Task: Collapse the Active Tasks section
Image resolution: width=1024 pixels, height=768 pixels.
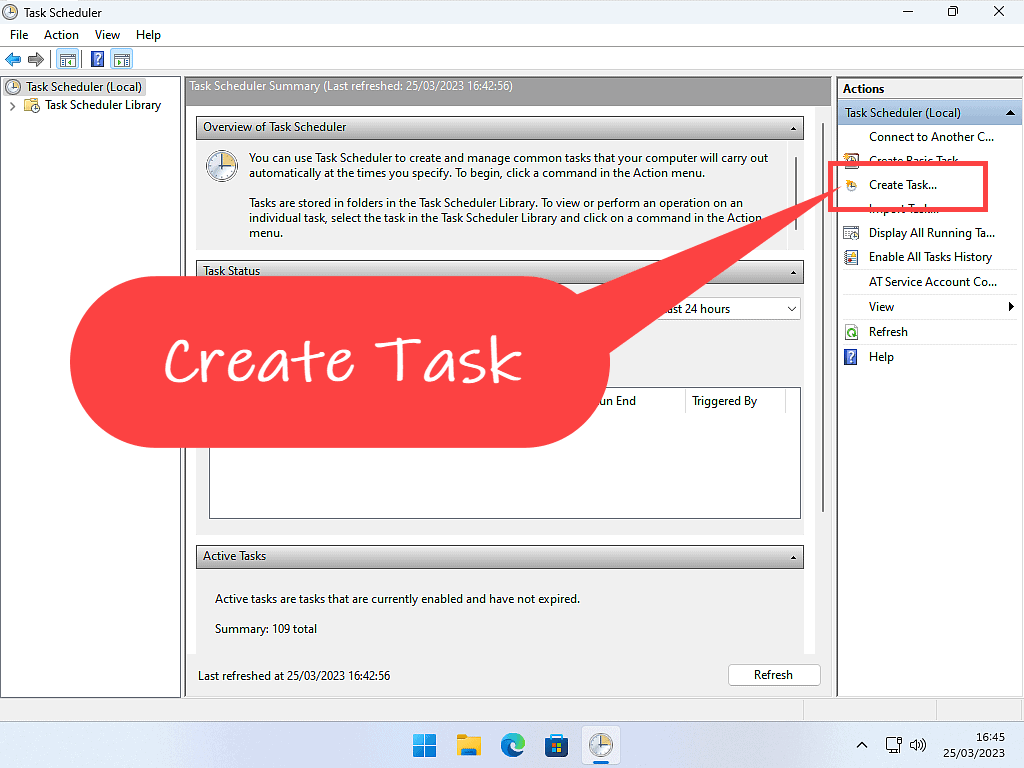Action: [794, 557]
